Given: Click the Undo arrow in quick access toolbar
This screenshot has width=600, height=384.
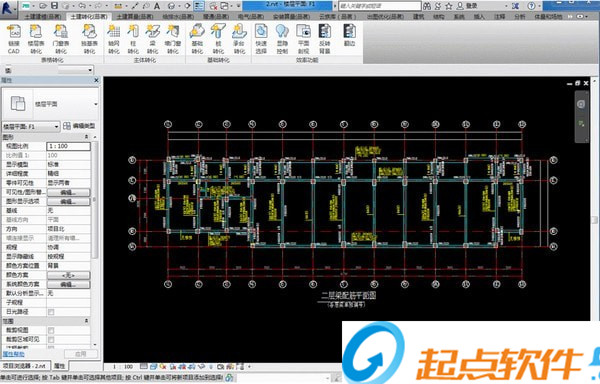Looking at the screenshot, I should (82, 6).
